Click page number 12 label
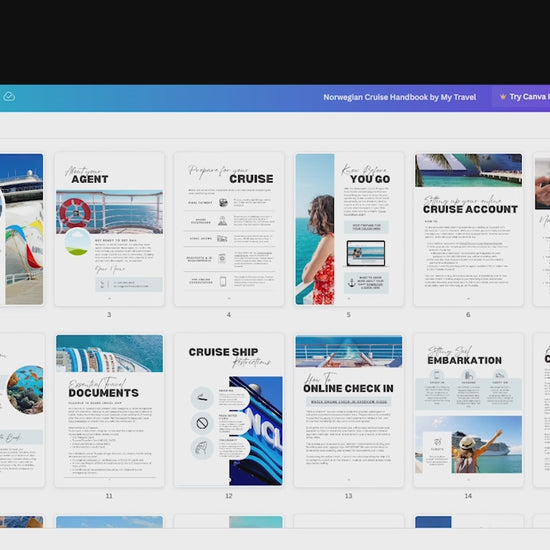550x550 pixels. pos(229,496)
